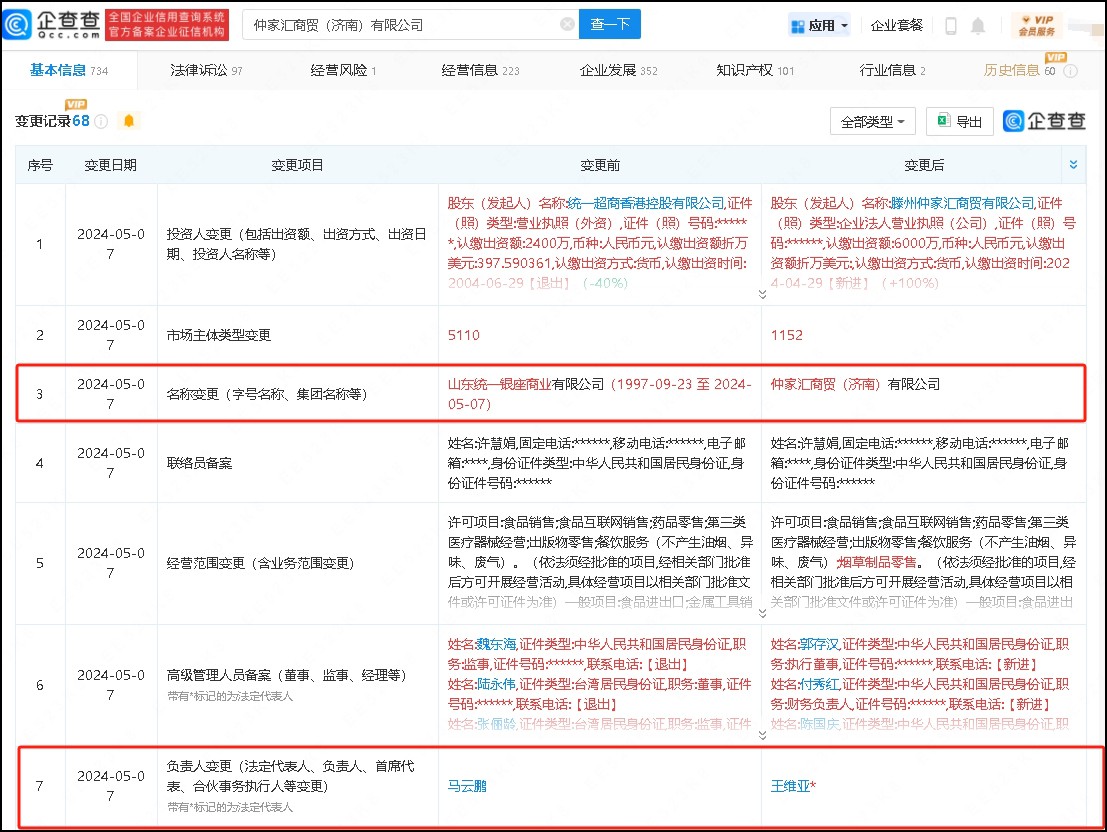Image resolution: width=1107 pixels, height=832 pixels.
Task: Click into the company name search field
Action: coord(400,25)
